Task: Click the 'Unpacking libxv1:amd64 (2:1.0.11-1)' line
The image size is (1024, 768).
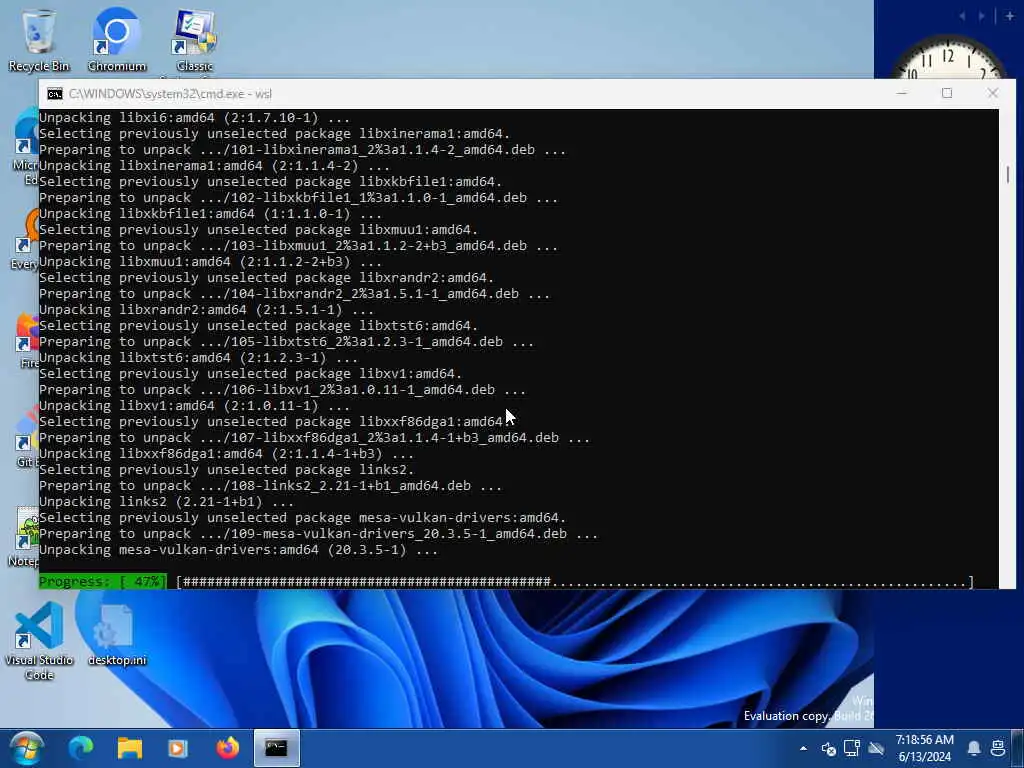Action: 194,406
